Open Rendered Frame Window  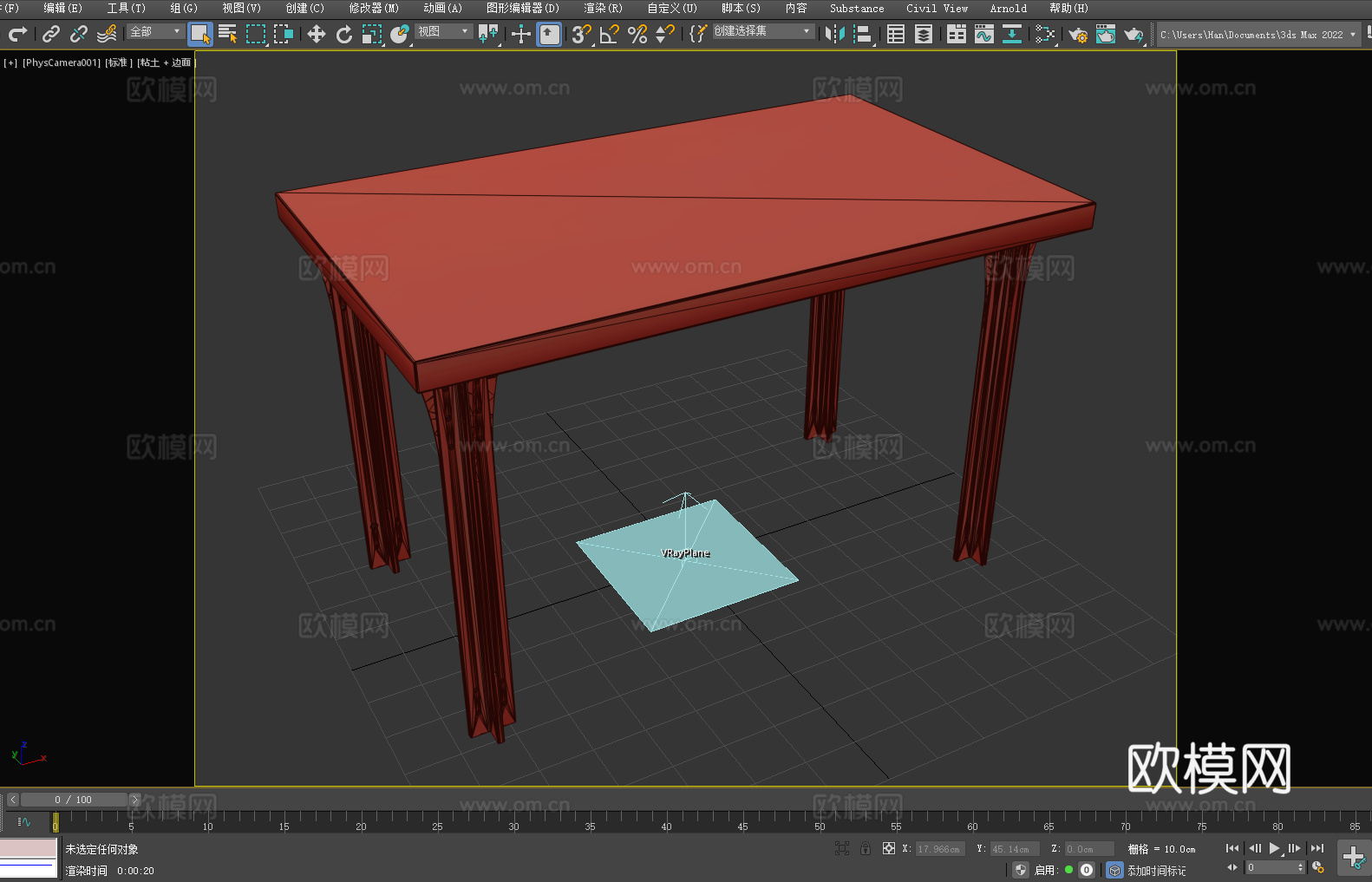(x=1106, y=34)
